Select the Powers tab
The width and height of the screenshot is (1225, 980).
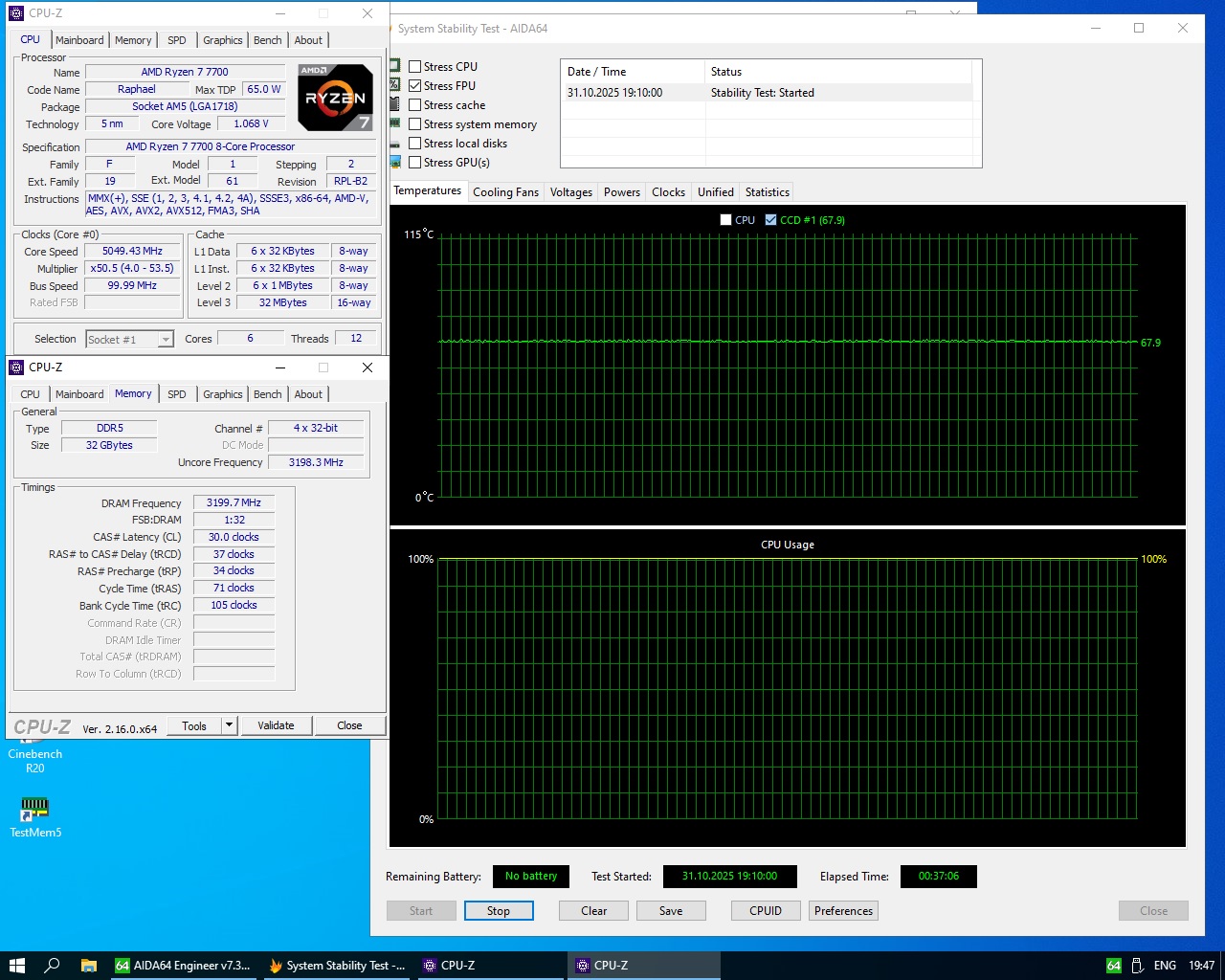pos(622,192)
